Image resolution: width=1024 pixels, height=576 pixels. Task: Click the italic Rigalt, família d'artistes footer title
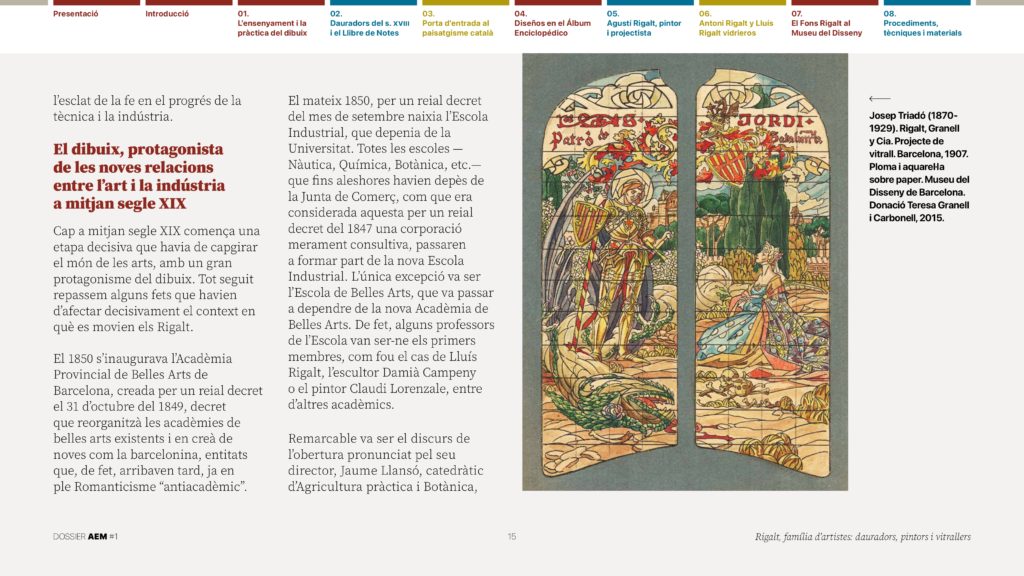click(x=862, y=537)
